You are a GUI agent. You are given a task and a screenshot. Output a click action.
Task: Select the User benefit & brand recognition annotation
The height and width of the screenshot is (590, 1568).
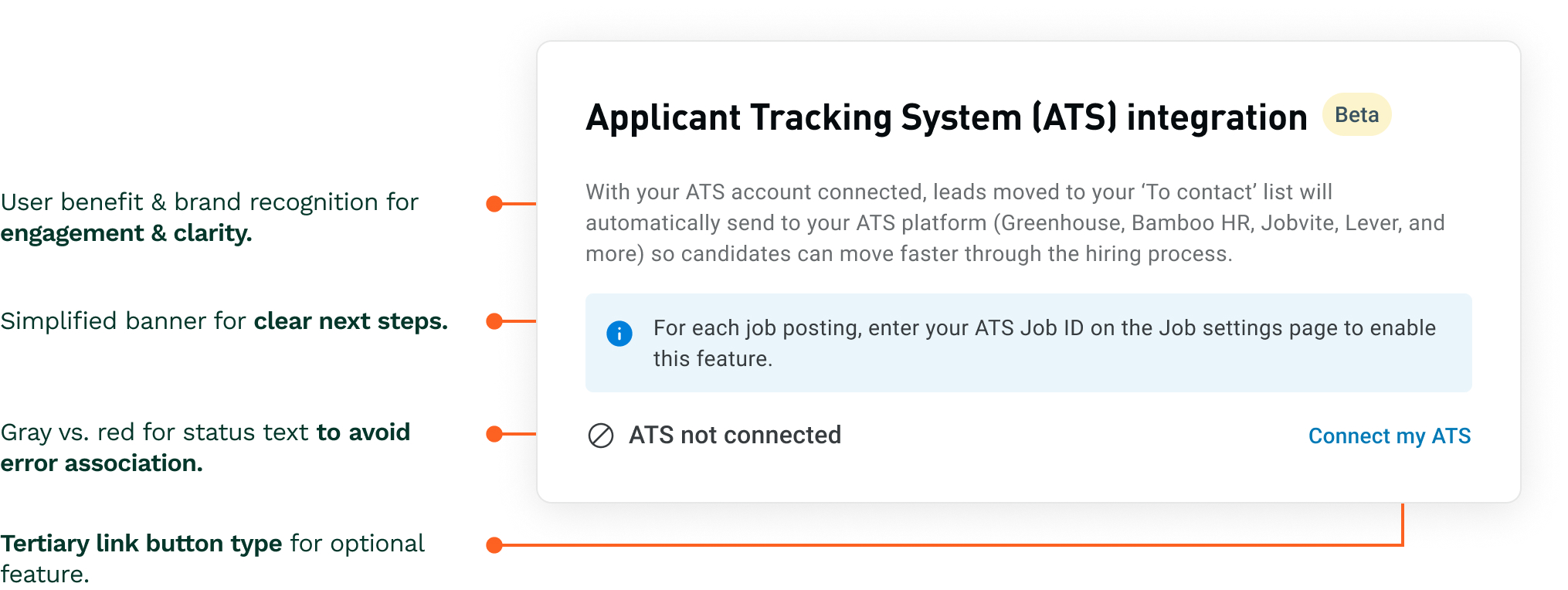[209, 202]
